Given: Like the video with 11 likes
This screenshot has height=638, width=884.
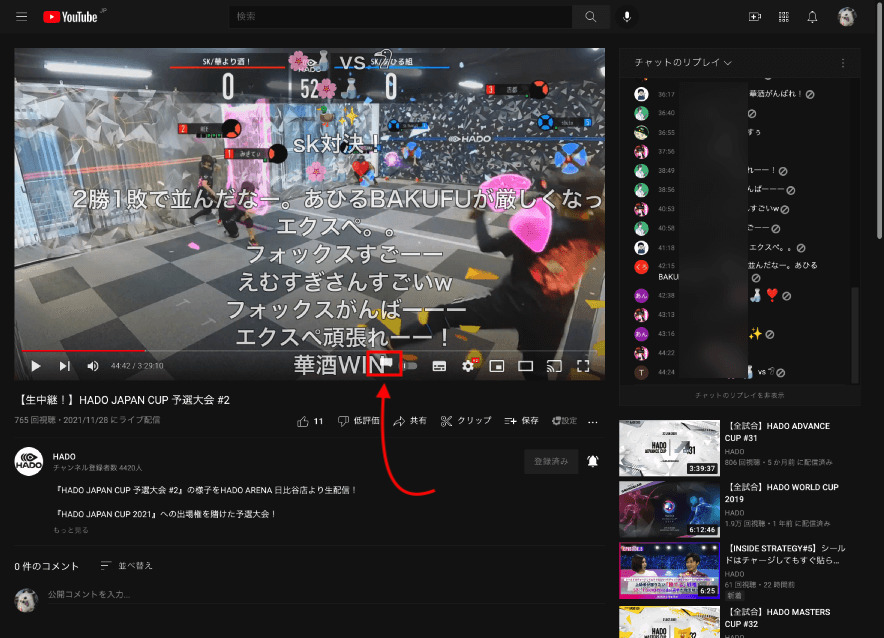Looking at the screenshot, I should coord(310,421).
